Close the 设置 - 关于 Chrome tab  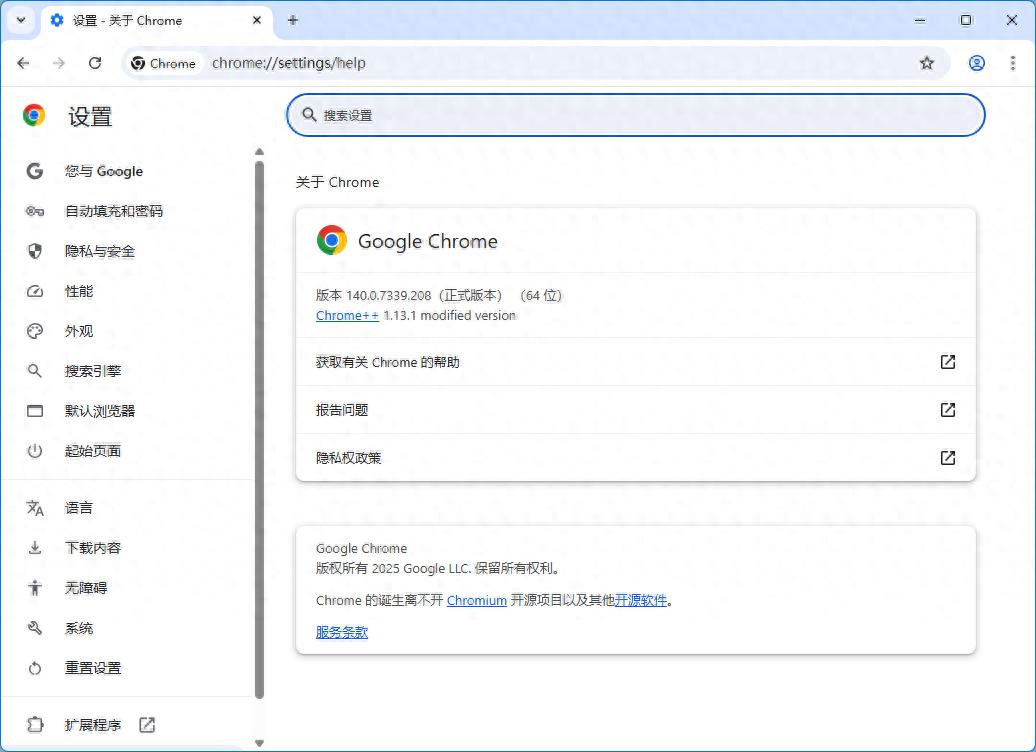pyautogui.click(x=257, y=20)
